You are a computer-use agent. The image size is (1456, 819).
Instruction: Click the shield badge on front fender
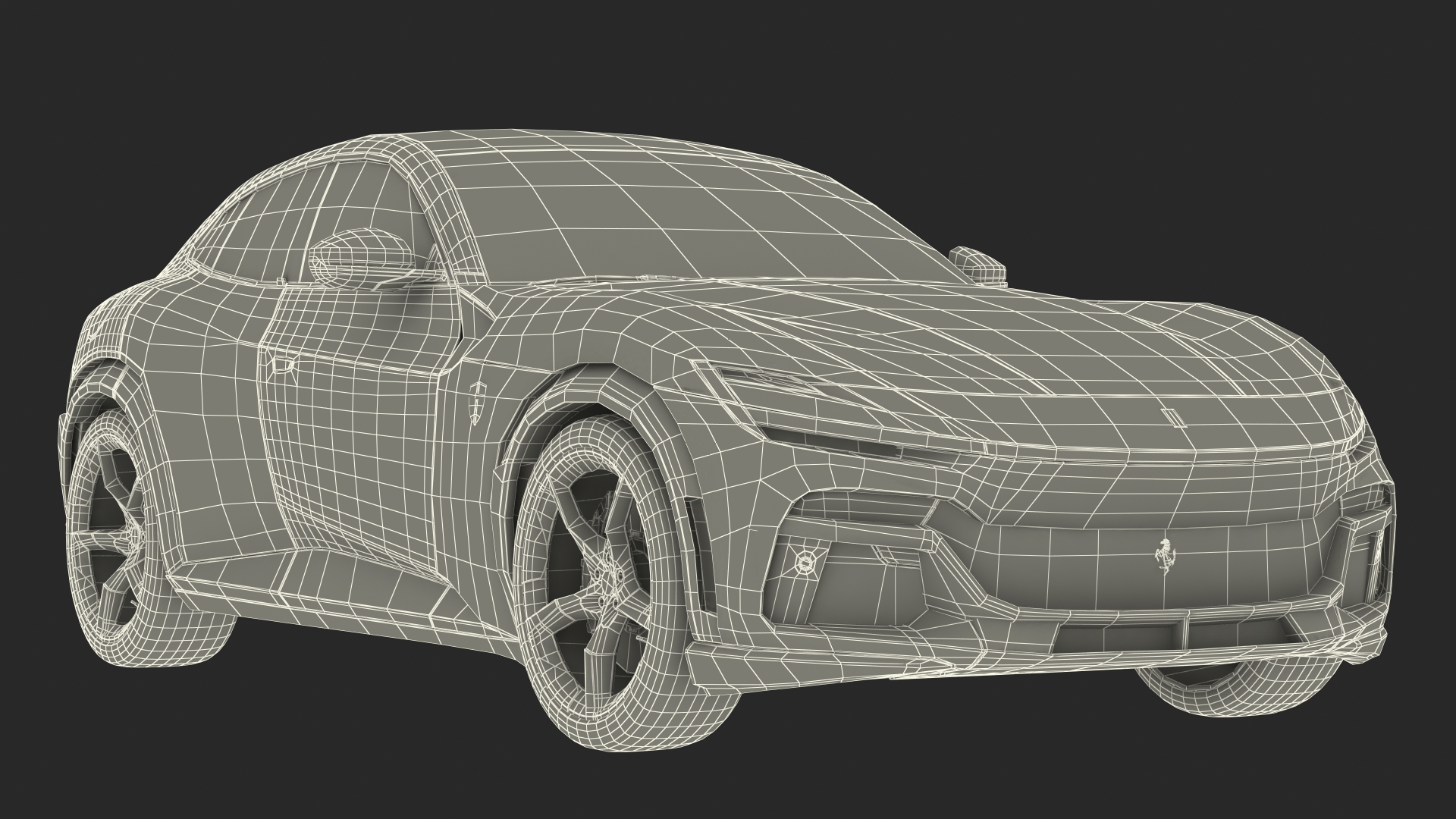[x=479, y=405]
